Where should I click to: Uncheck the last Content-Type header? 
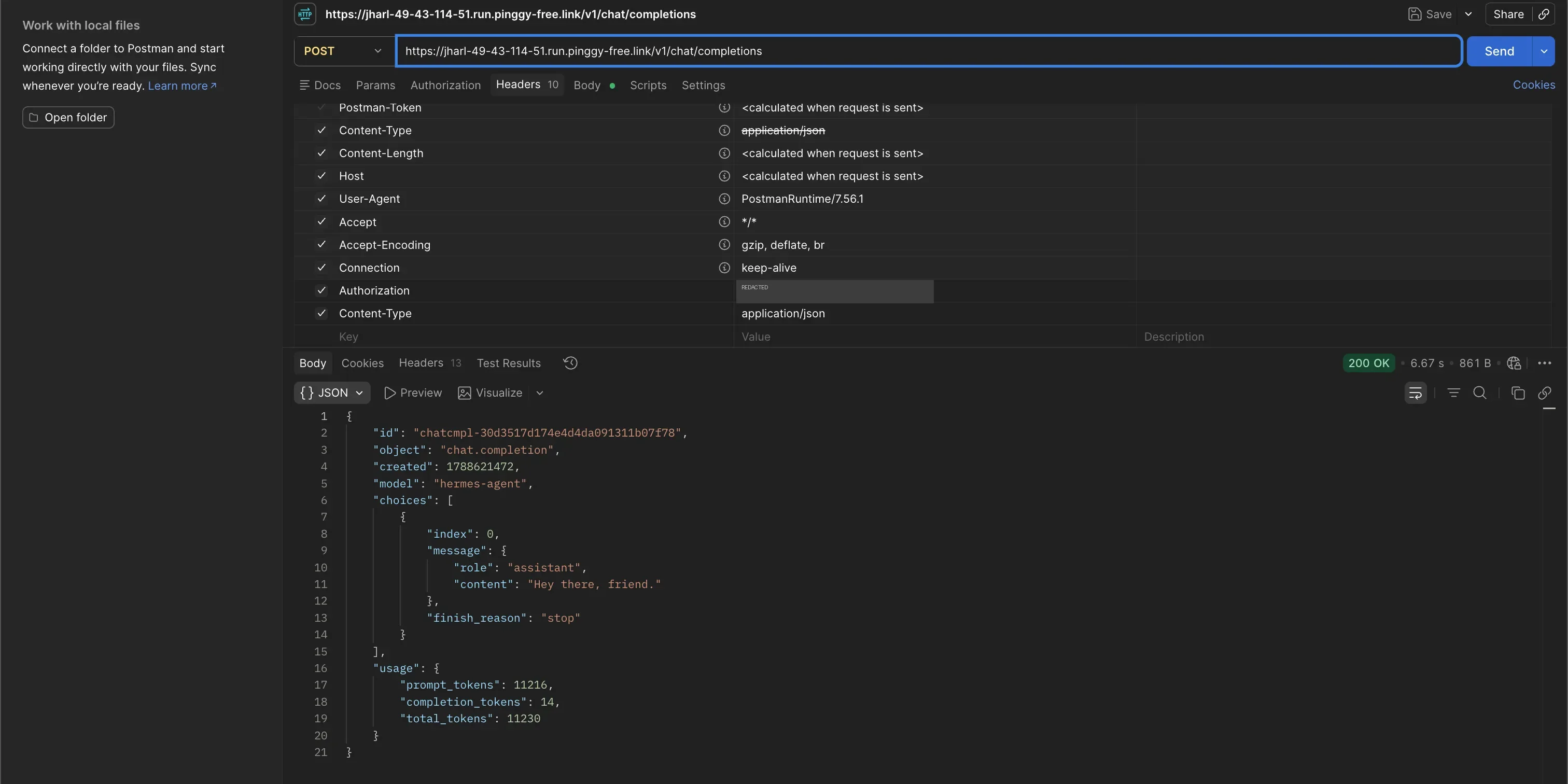click(x=321, y=314)
